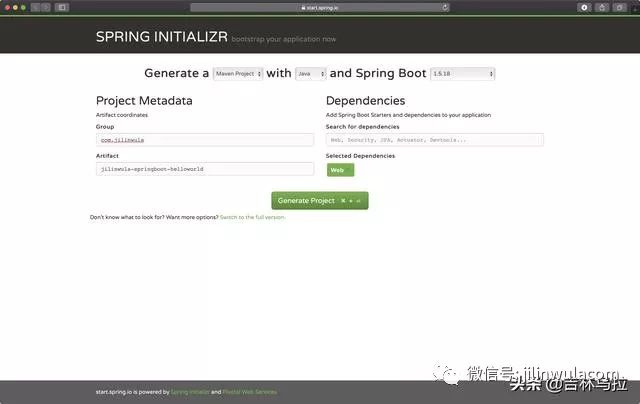Open Safari share button
This screenshot has height=404, width=640.
[602, 7]
